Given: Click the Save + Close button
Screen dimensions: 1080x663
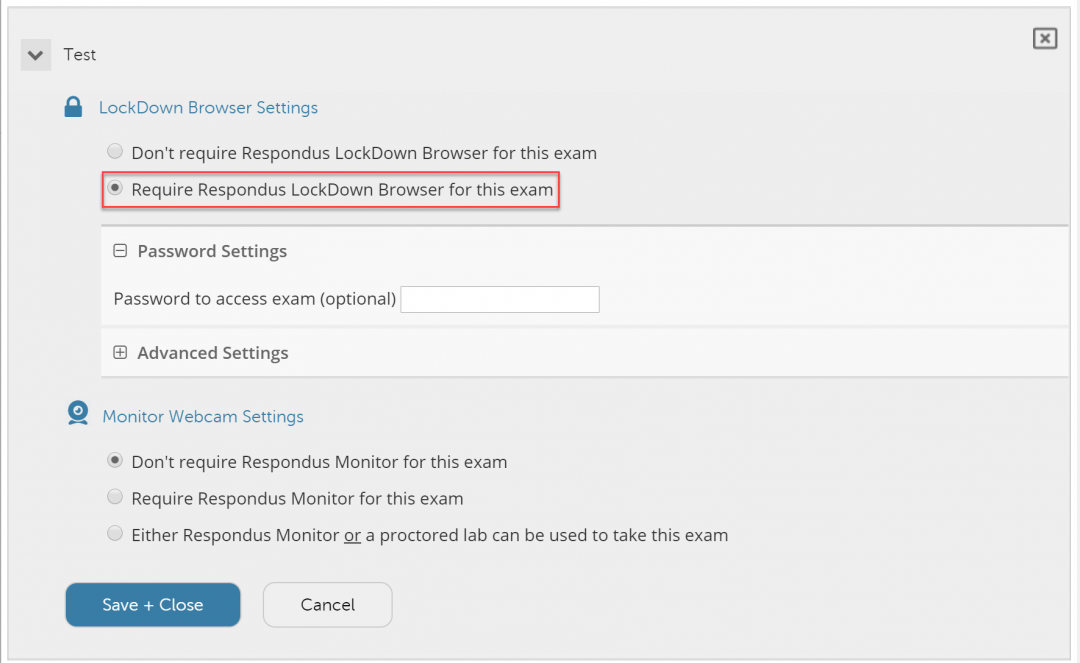Looking at the screenshot, I should click(x=152, y=604).
